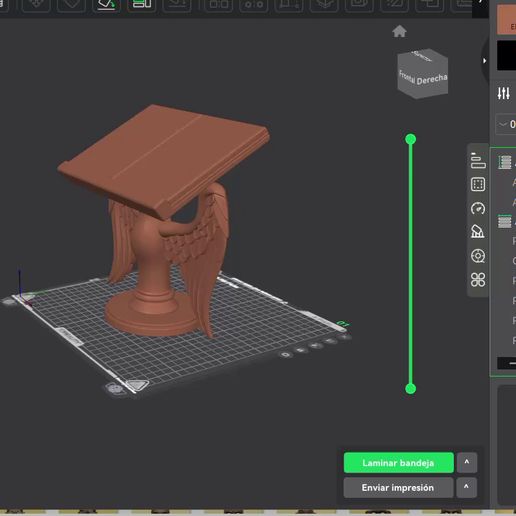Image resolution: width=516 pixels, height=516 pixels.
Task: Collapse the right sidebar with arrow tab
Action: pyautogui.click(x=484, y=61)
